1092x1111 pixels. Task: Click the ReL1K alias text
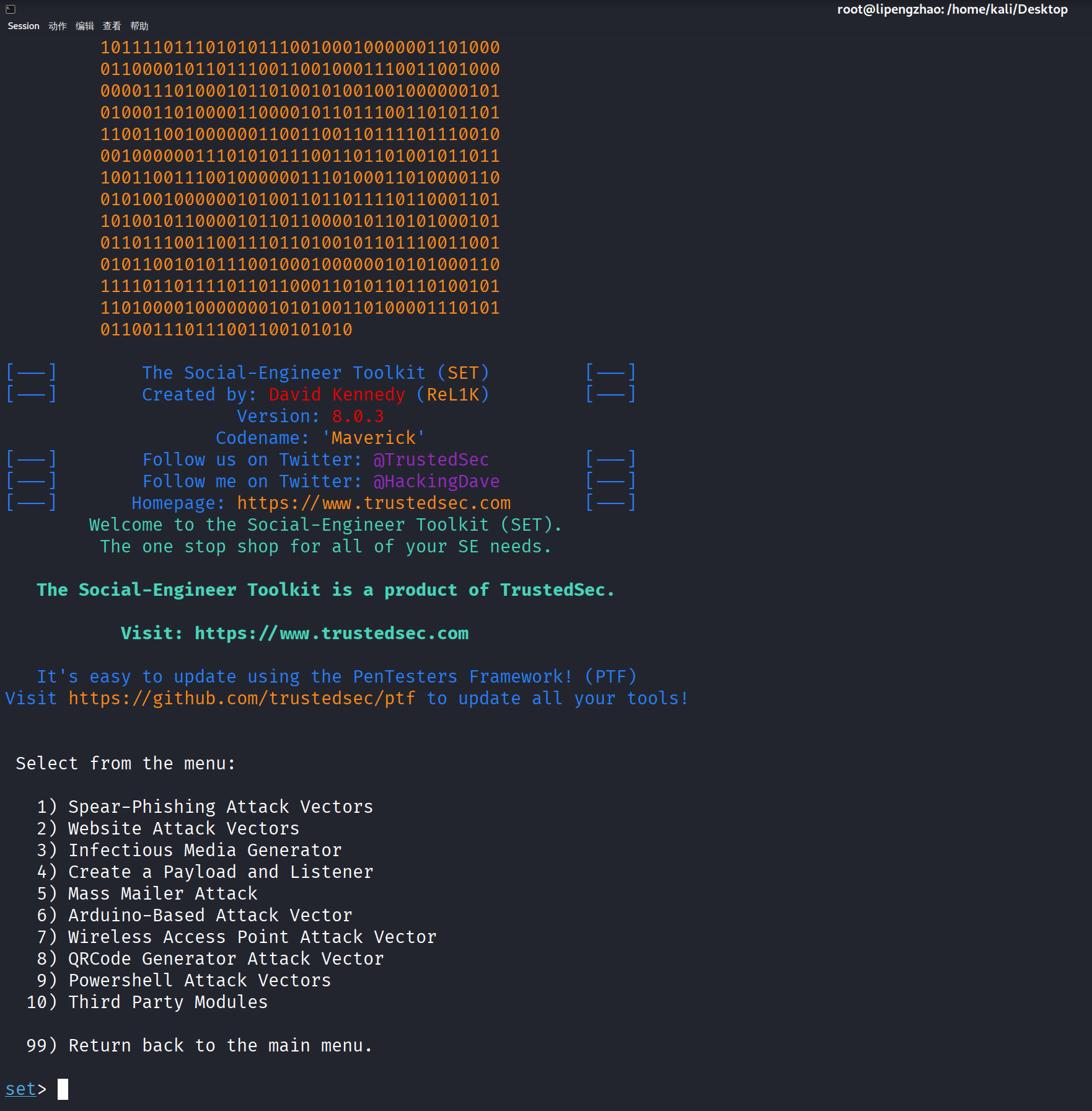(453, 394)
